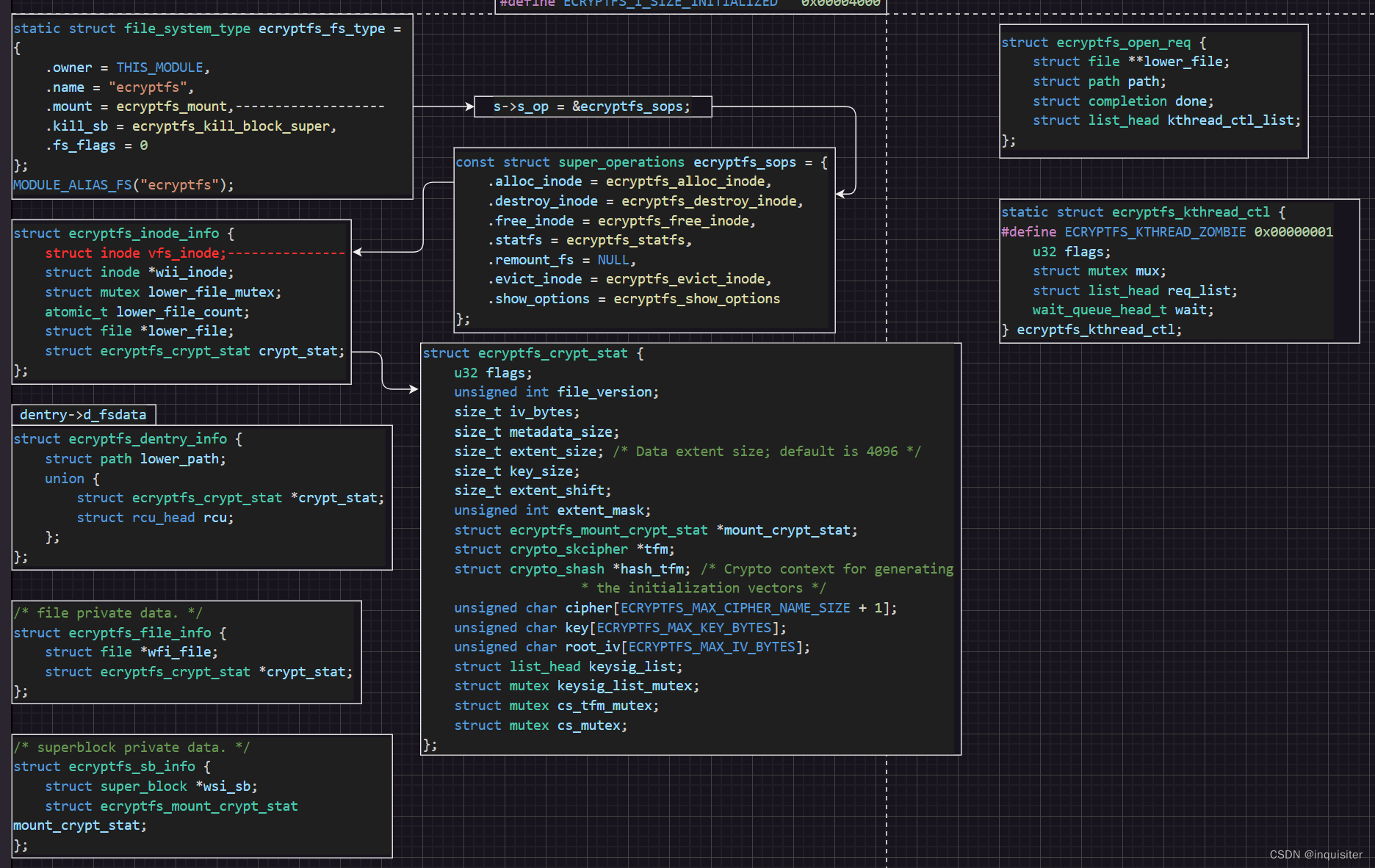This screenshot has width=1375, height=868.
Task: Click '.evict_inode = ecryptfs_evict_inode,' line
Action: pyautogui.click(x=629, y=279)
